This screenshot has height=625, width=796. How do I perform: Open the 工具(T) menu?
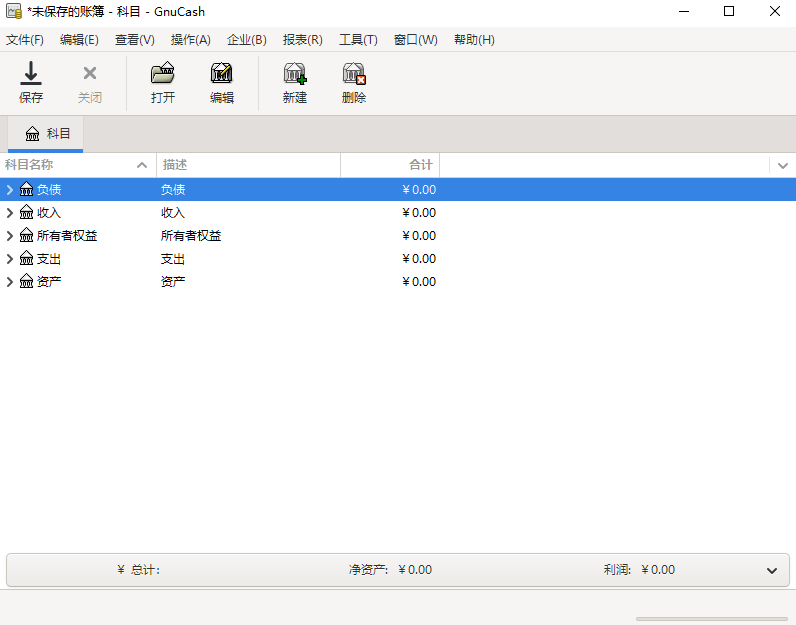tap(358, 40)
